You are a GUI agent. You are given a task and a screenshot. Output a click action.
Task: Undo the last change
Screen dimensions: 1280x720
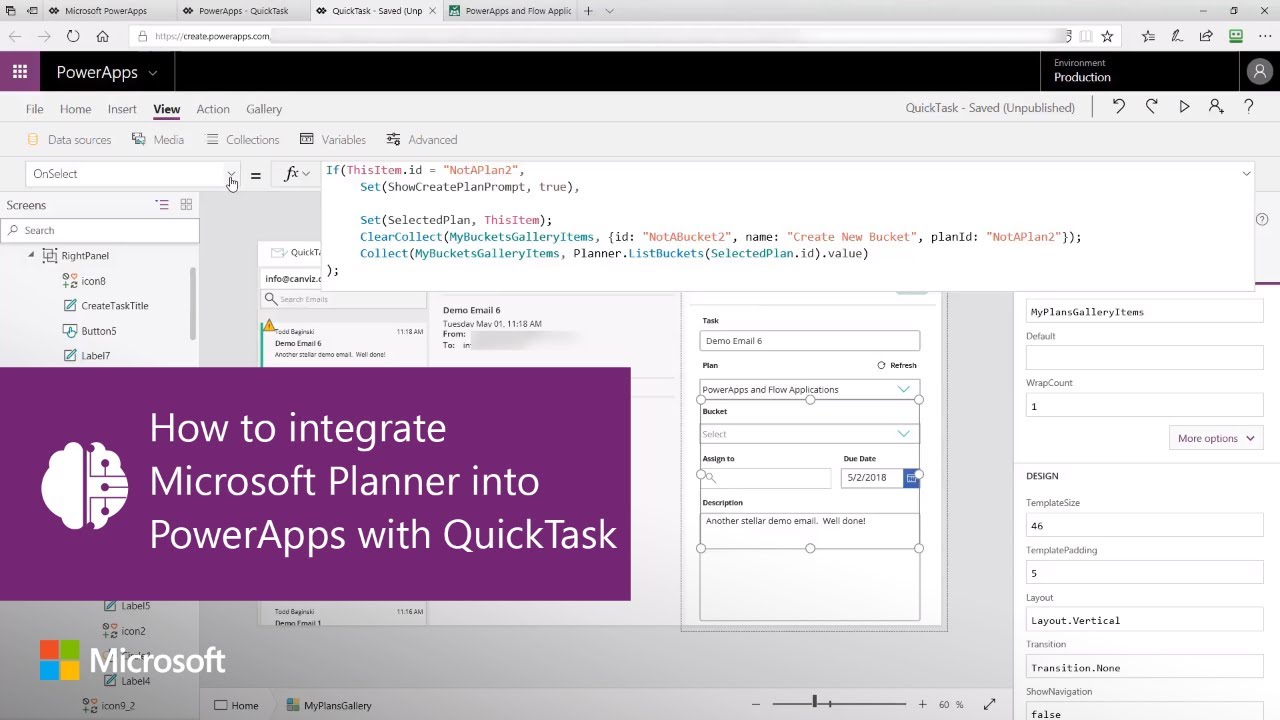(1119, 107)
